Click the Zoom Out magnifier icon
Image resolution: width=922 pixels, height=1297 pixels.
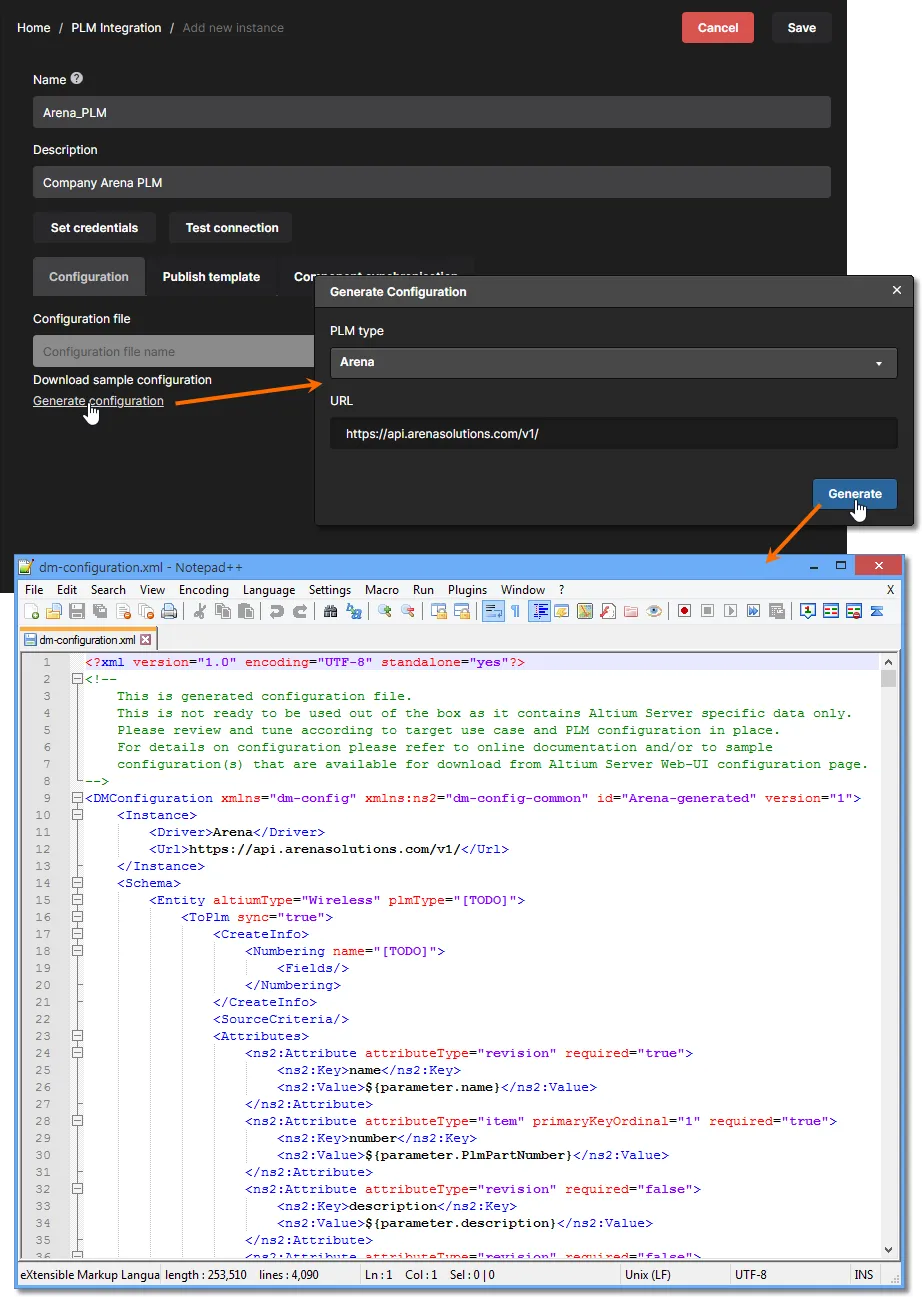tap(407, 611)
